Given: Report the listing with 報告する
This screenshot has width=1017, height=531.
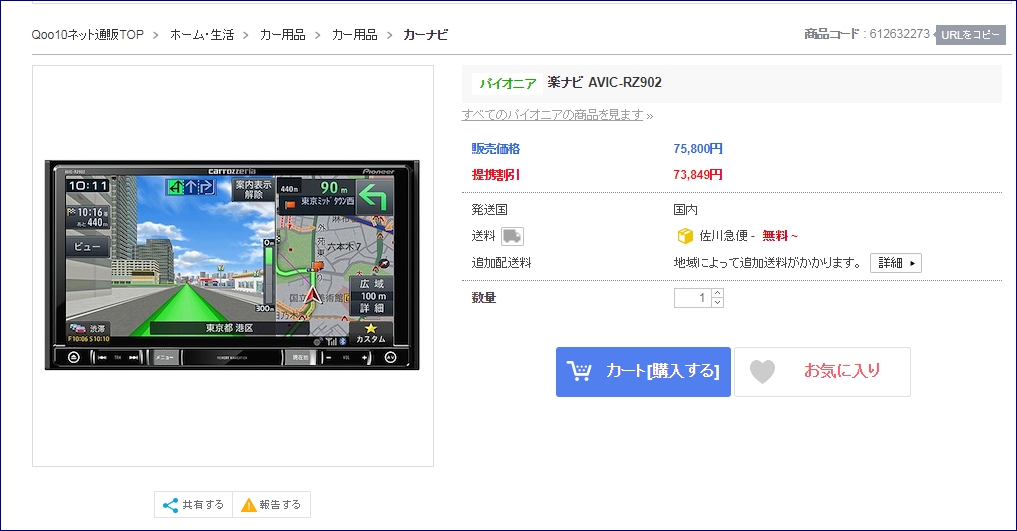Looking at the screenshot, I should 271,504.
